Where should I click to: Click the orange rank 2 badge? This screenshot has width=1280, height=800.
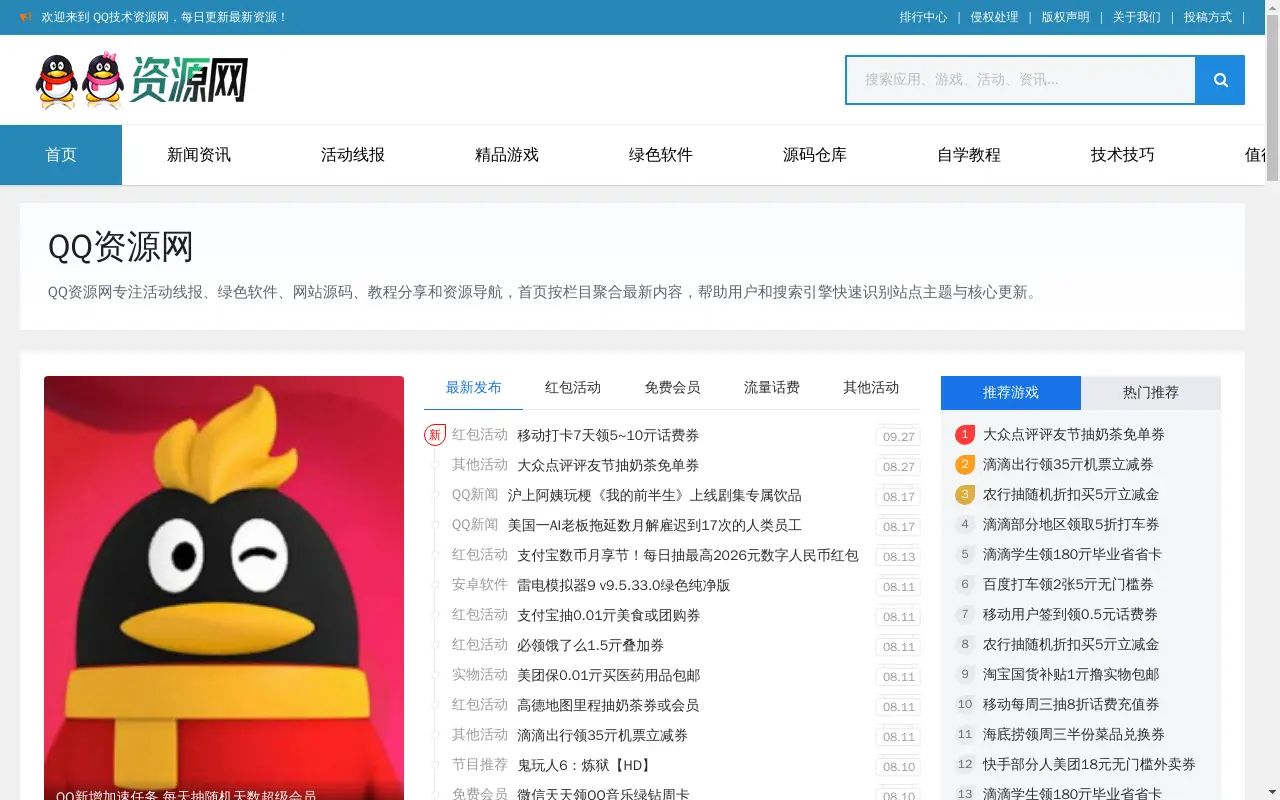[x=965, y=464]
